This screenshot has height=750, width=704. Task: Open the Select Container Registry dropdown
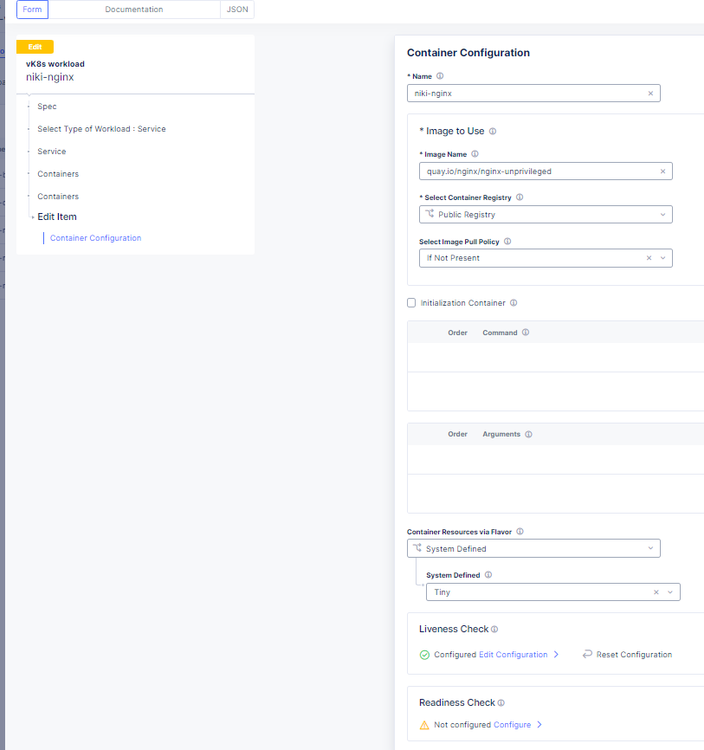pos(545,214)
